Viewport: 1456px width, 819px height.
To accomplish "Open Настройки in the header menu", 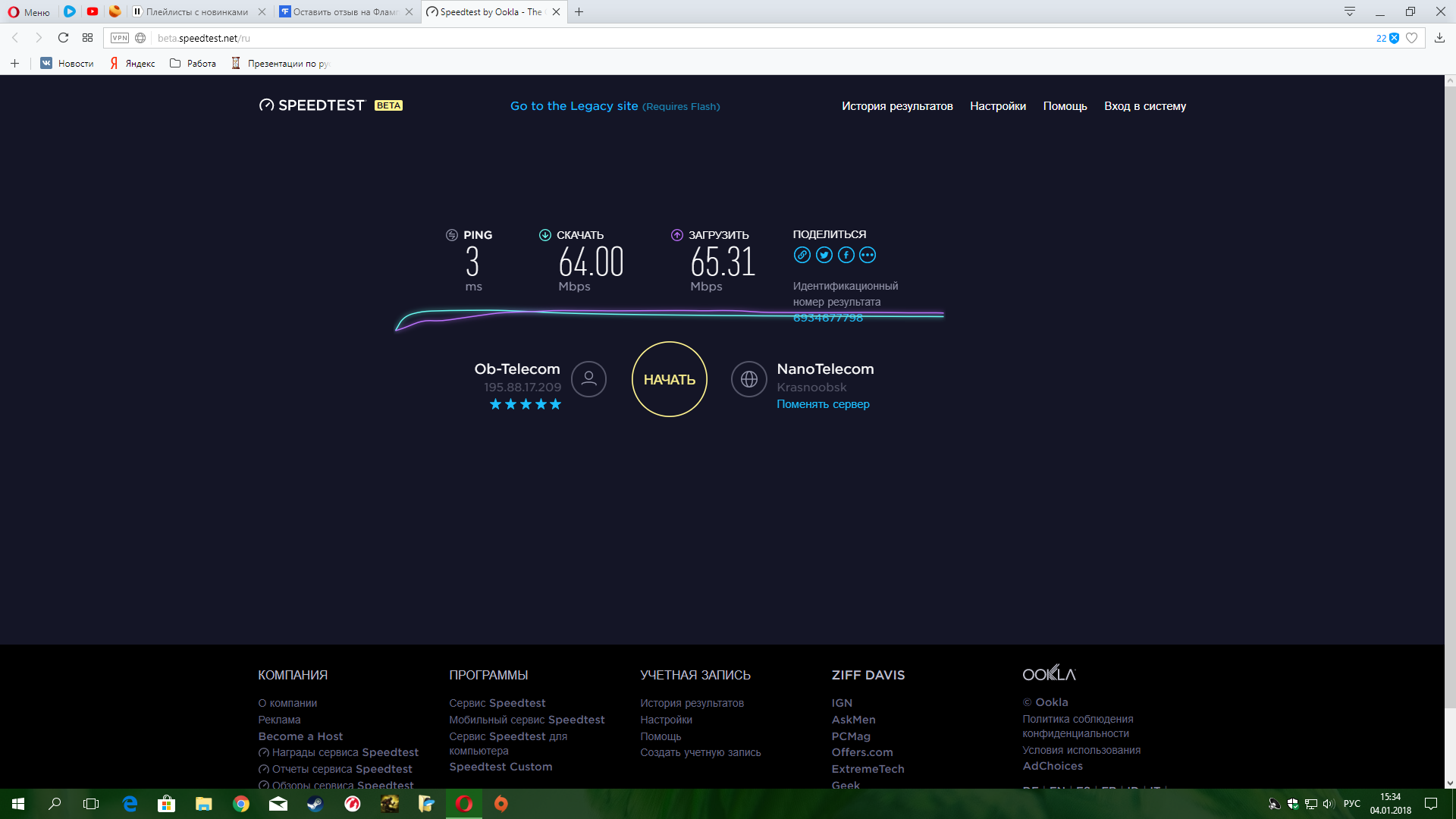I will (x=998, y=106).
